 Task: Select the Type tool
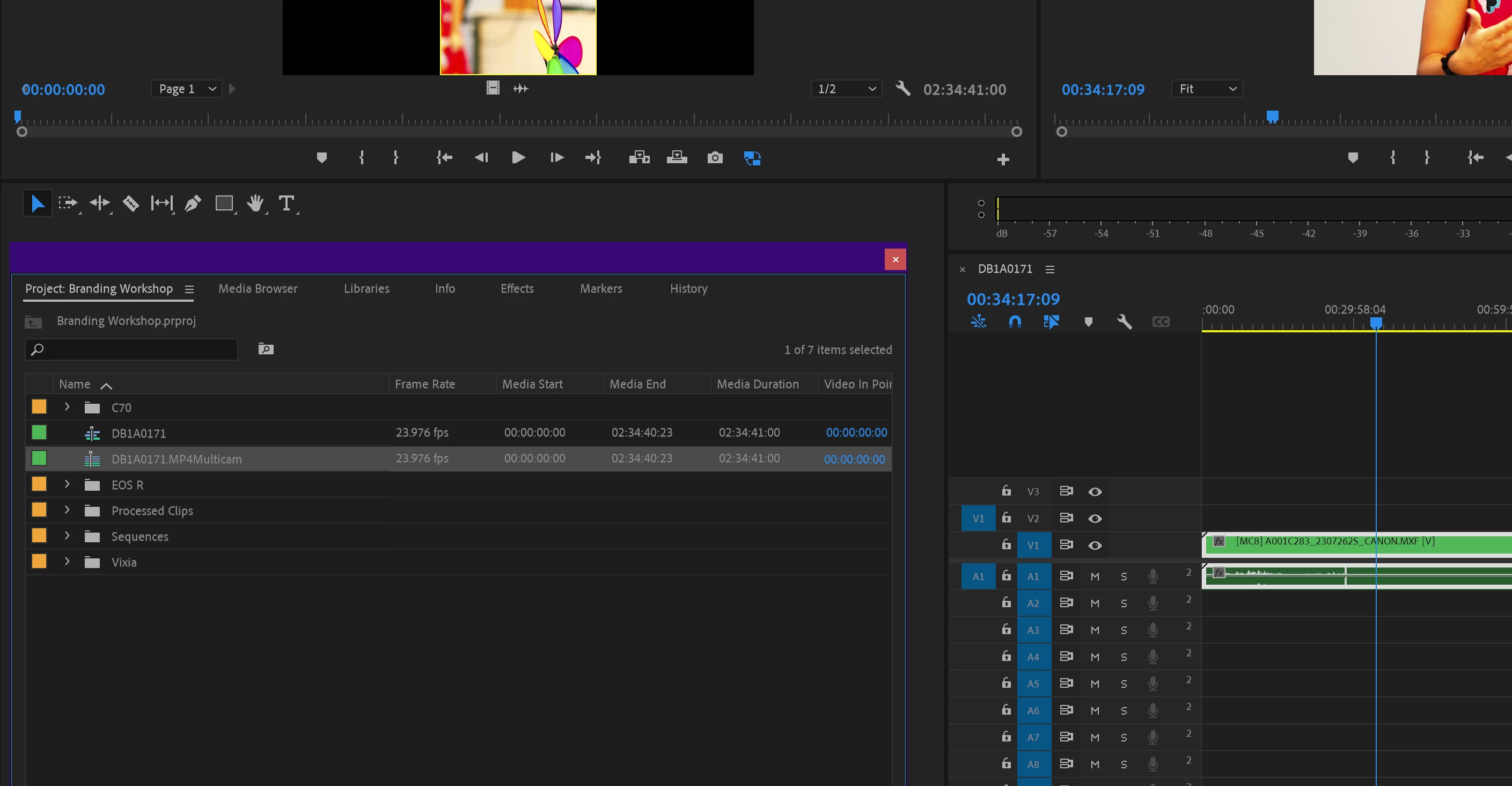tap(286, 204)
